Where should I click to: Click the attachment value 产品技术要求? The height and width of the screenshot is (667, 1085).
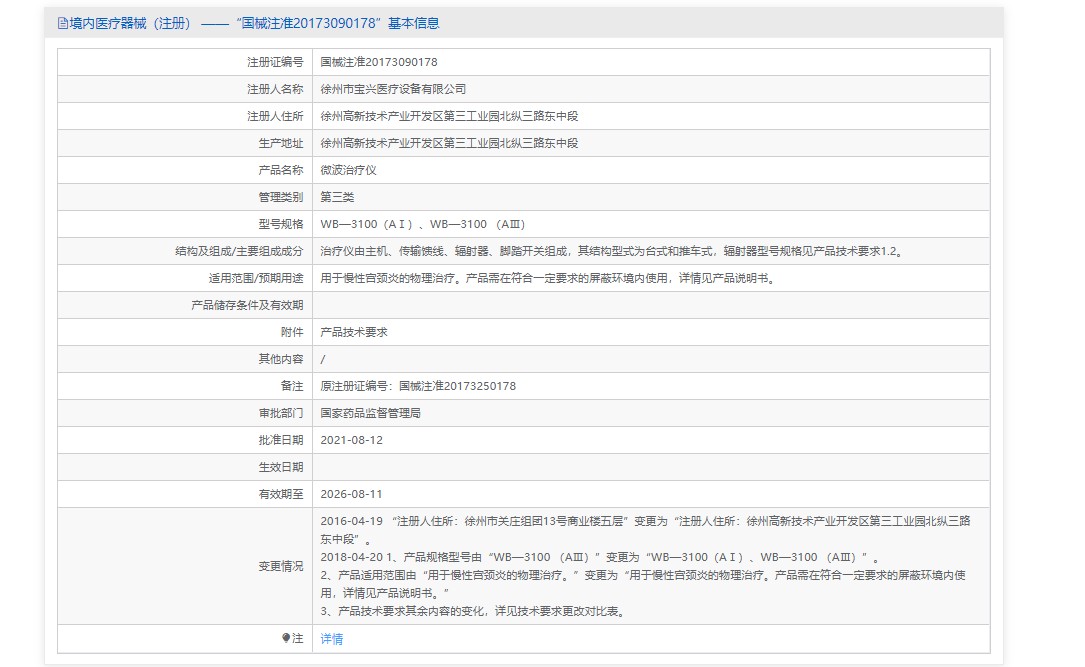[x=353, y=332]
